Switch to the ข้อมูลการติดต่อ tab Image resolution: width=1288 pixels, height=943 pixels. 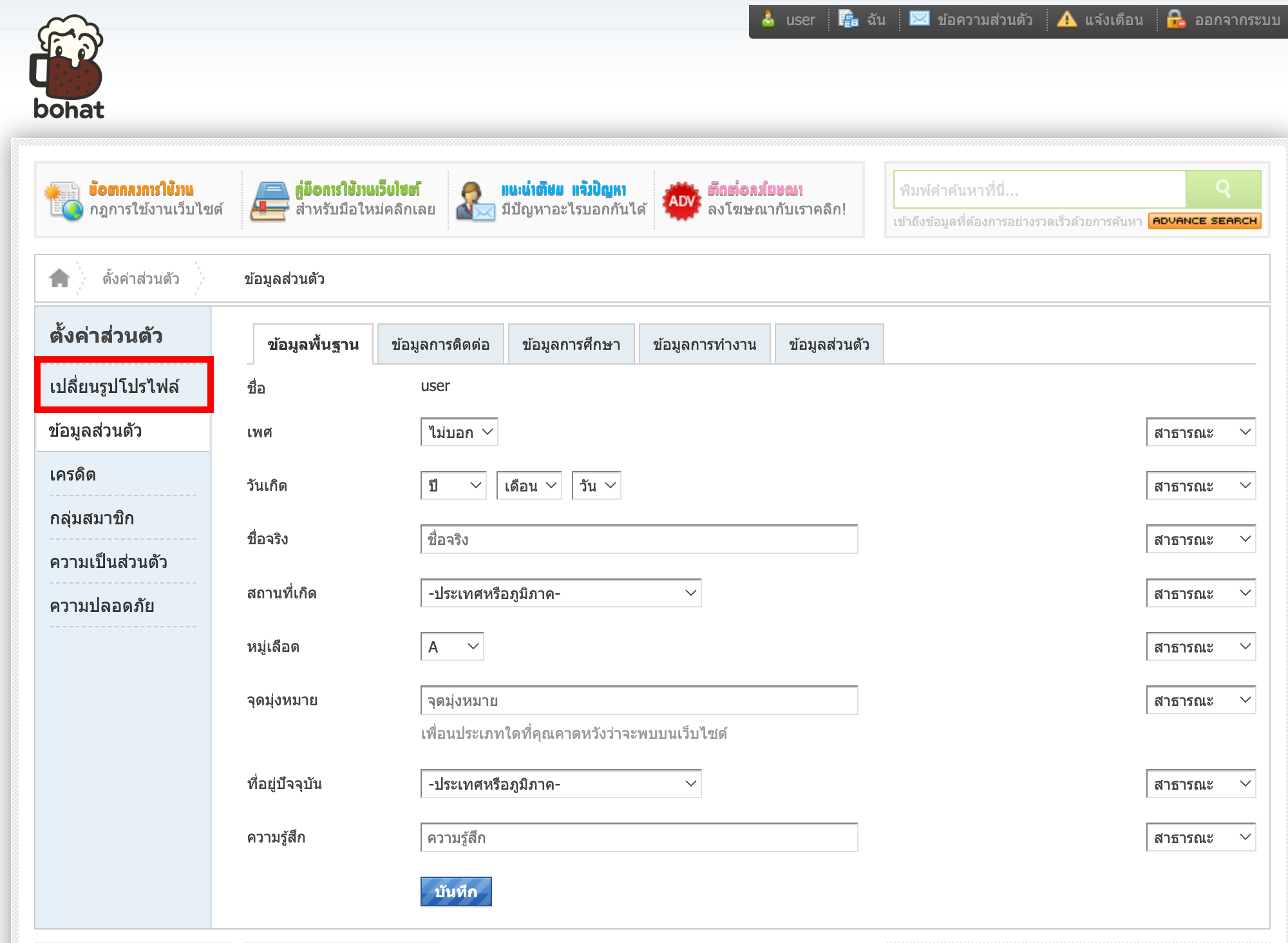click(440, 345)
